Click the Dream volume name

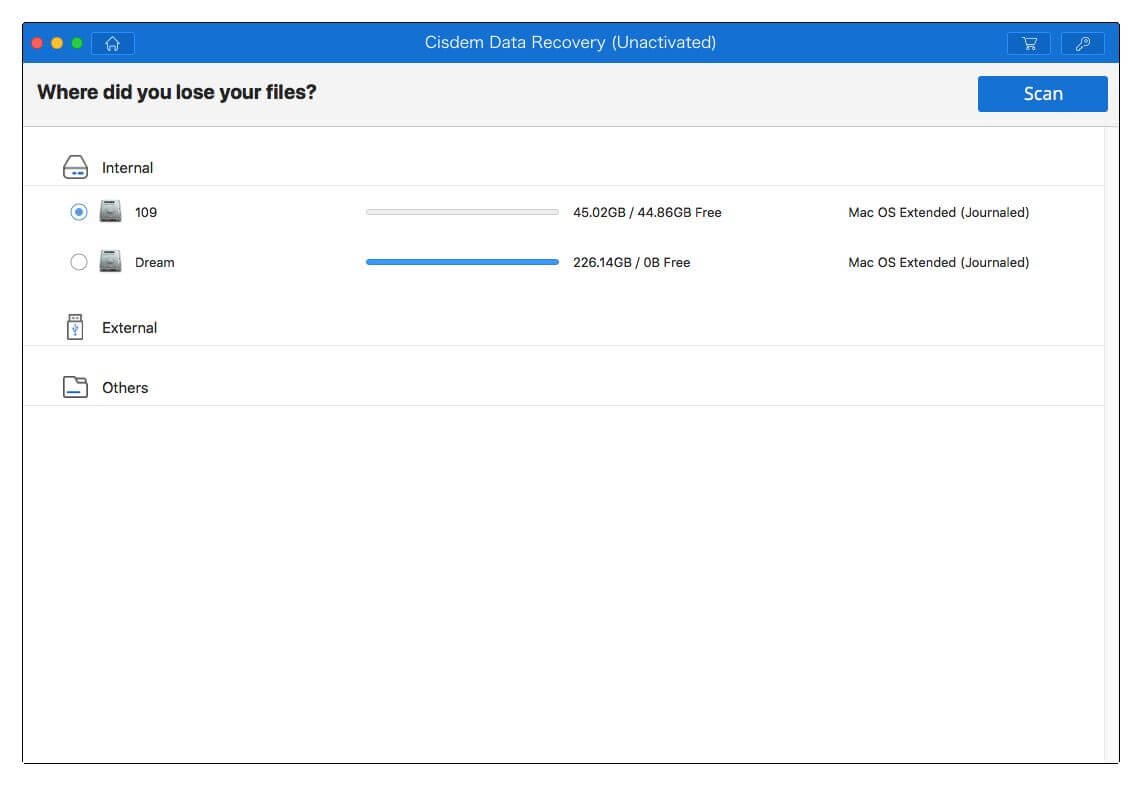[x=155, y=262]
